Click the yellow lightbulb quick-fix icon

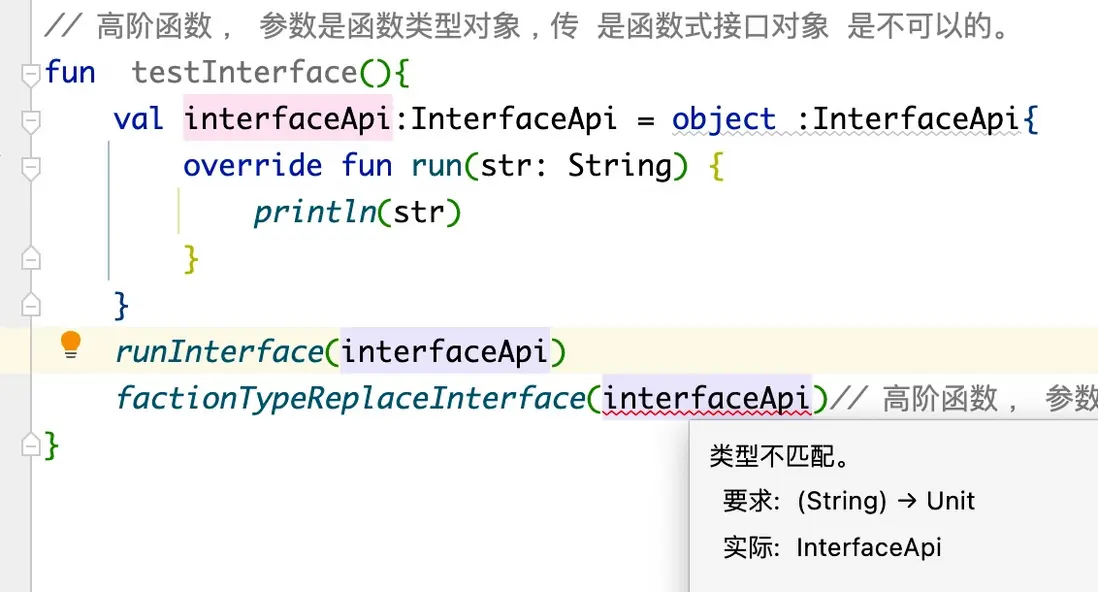(70, 345)
